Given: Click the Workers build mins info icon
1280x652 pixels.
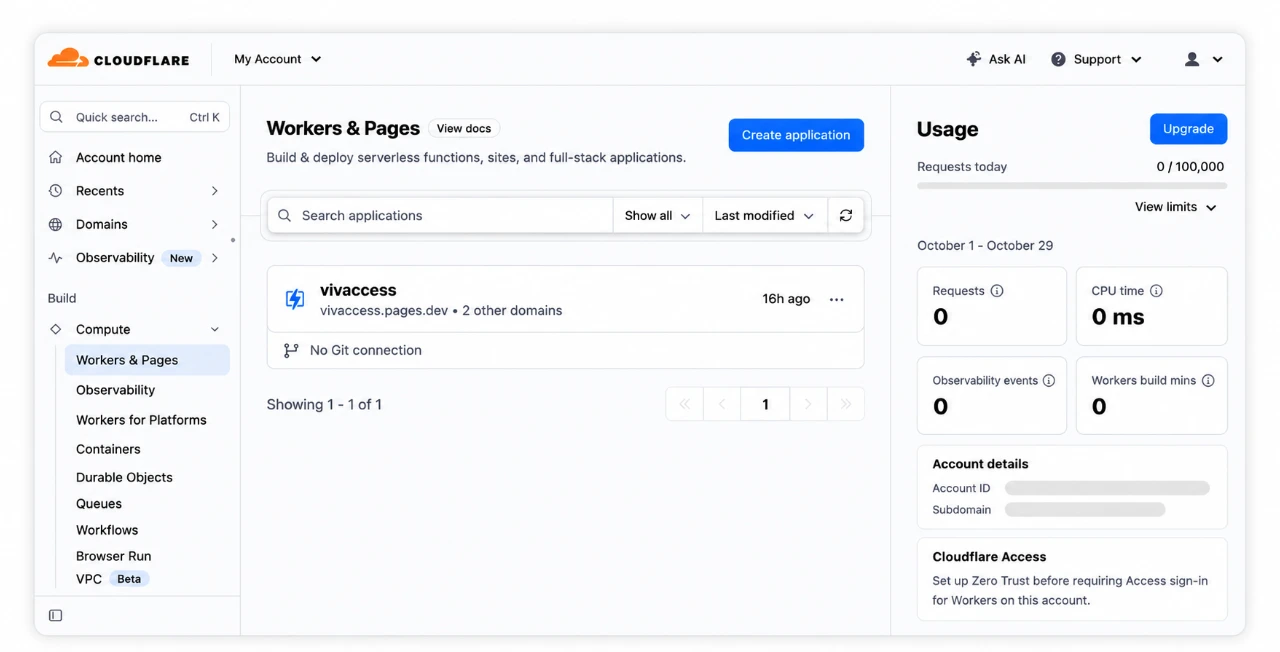Looking at the screenshot, I should [x=1208, y=380].
